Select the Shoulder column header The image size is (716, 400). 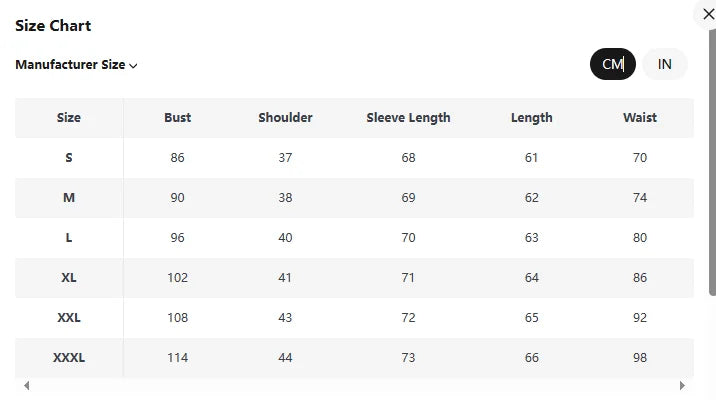click(x=285, y=118)
